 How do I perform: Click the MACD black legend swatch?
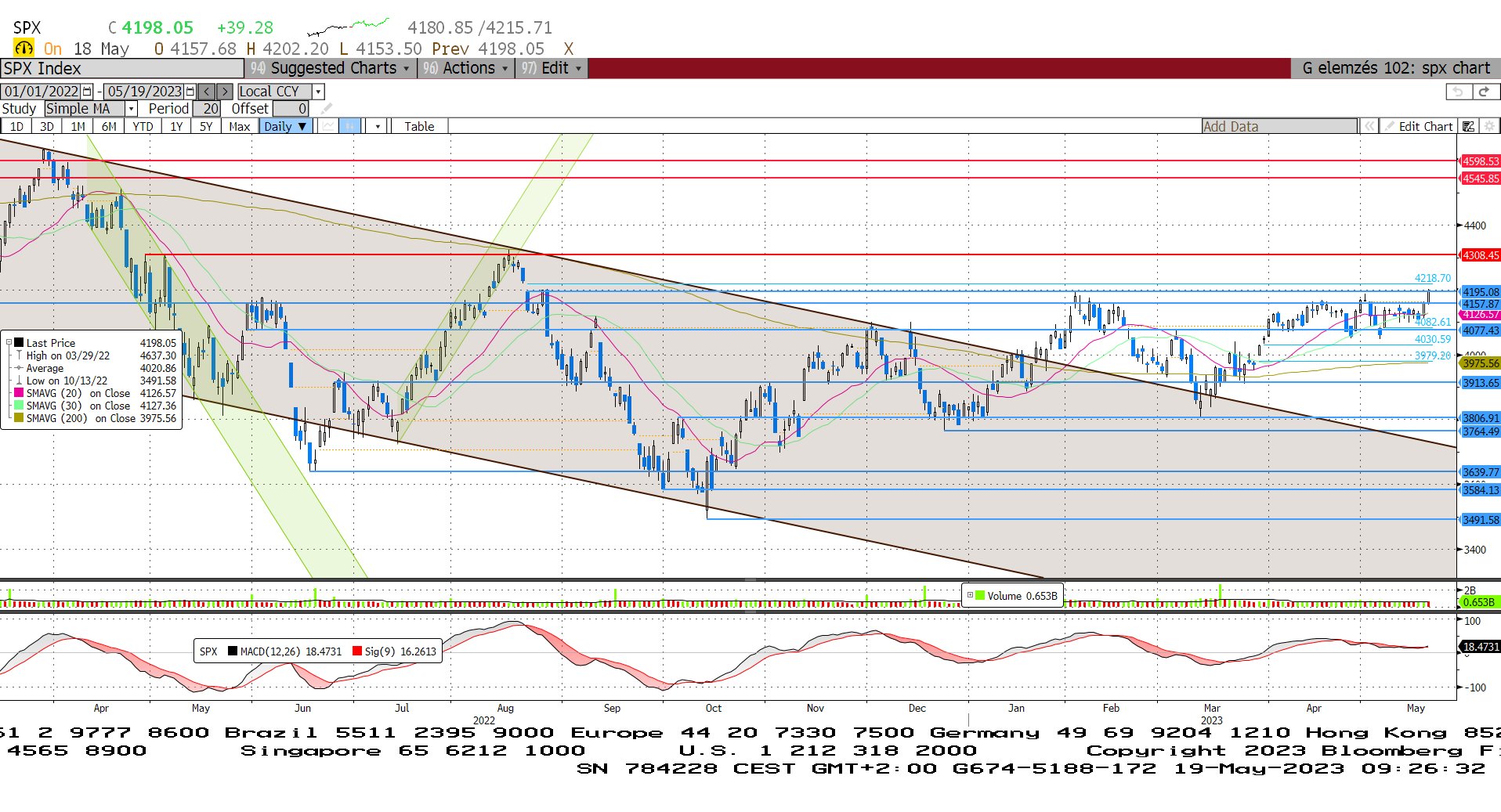[233, 651]
